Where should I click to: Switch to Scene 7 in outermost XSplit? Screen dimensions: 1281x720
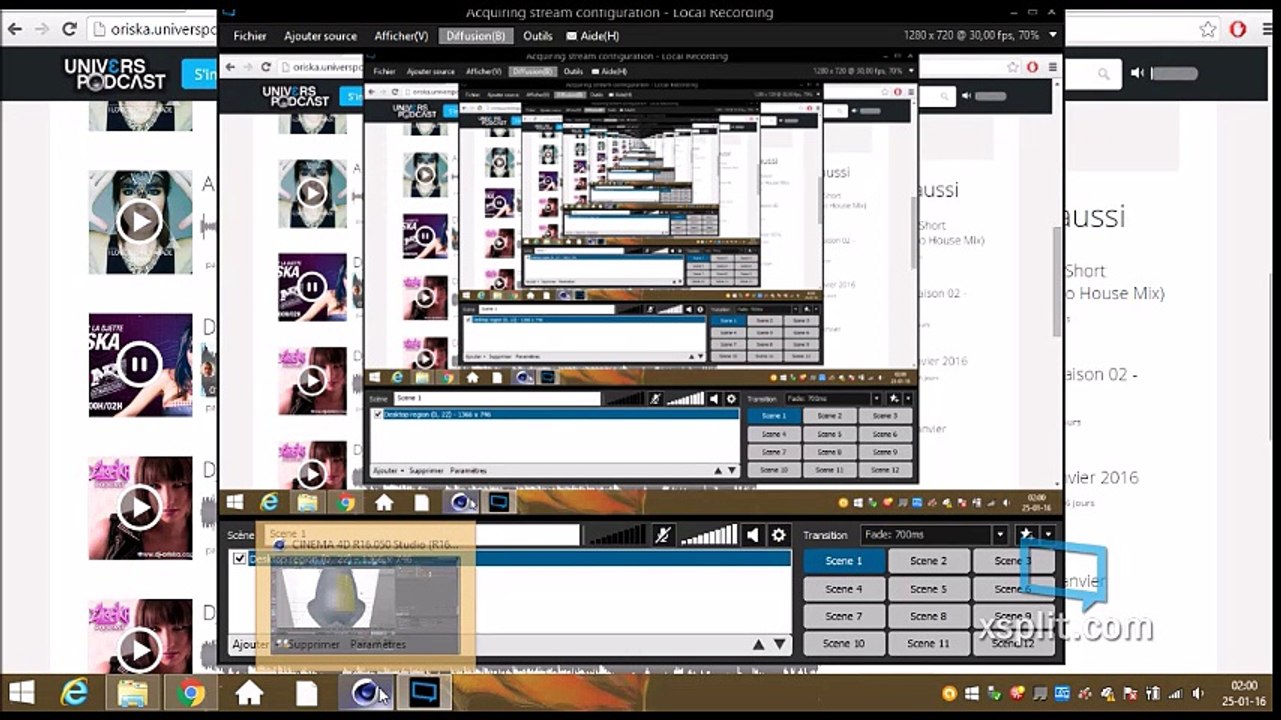click(843, 616)
